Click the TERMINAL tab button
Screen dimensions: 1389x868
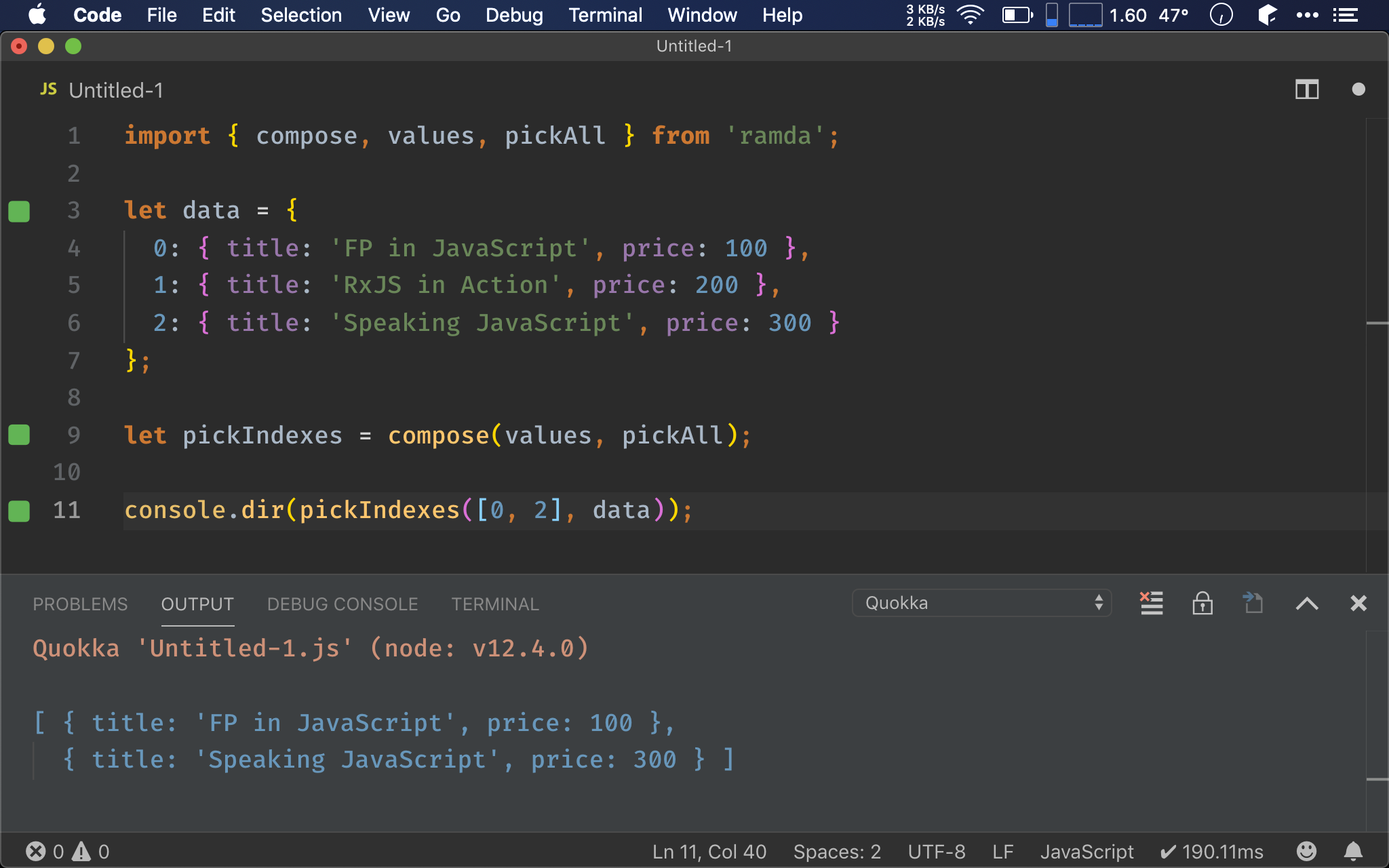click(x=494, y=603)
